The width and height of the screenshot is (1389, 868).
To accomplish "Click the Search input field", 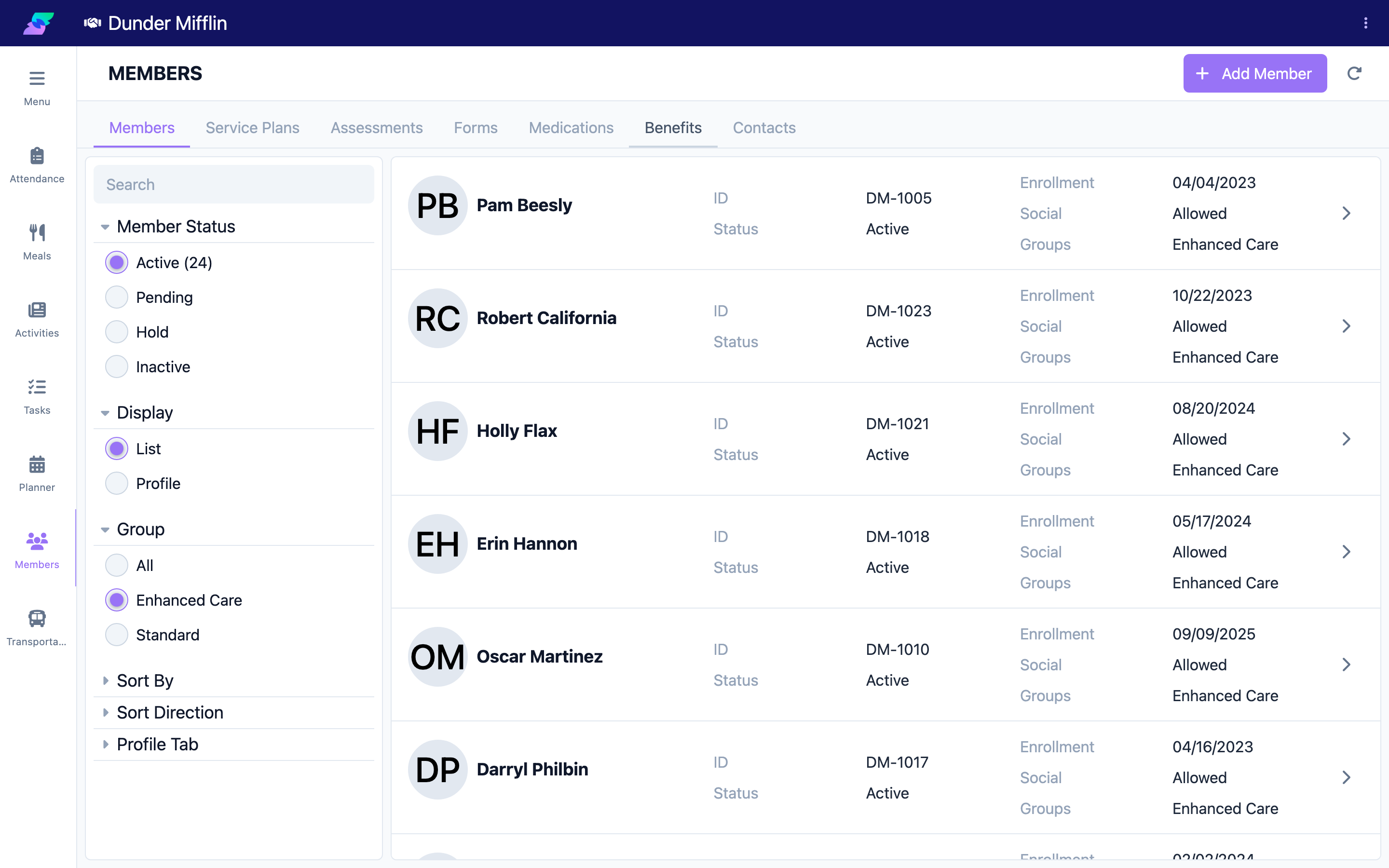I will tap(233, 184).
